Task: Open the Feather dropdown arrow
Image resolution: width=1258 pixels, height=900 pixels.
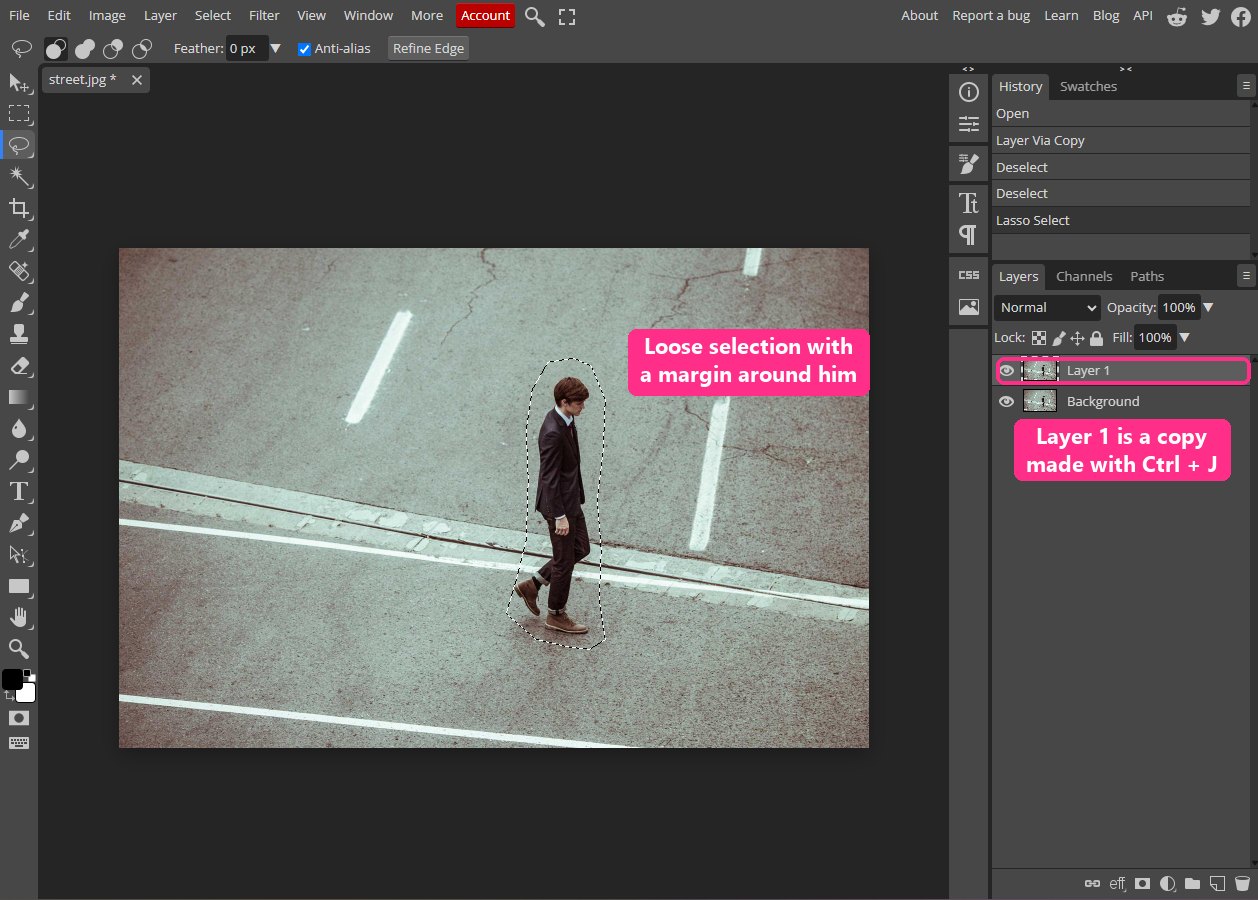Action: 276,48
